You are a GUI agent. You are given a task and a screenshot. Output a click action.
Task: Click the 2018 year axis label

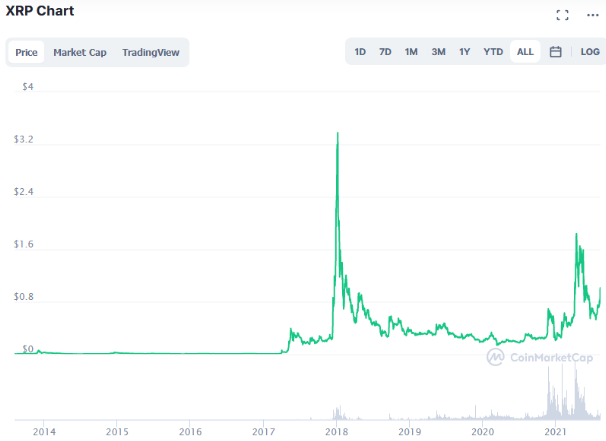(337, 432)
